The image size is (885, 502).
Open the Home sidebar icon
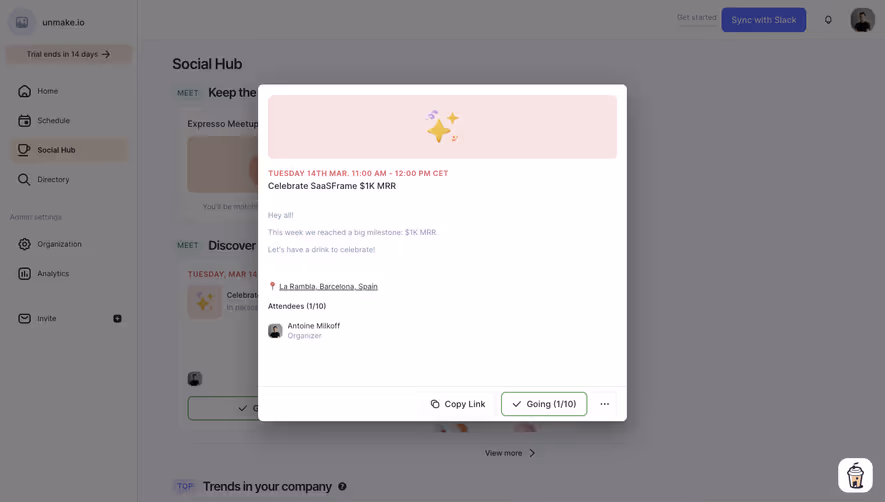(24, 91)
